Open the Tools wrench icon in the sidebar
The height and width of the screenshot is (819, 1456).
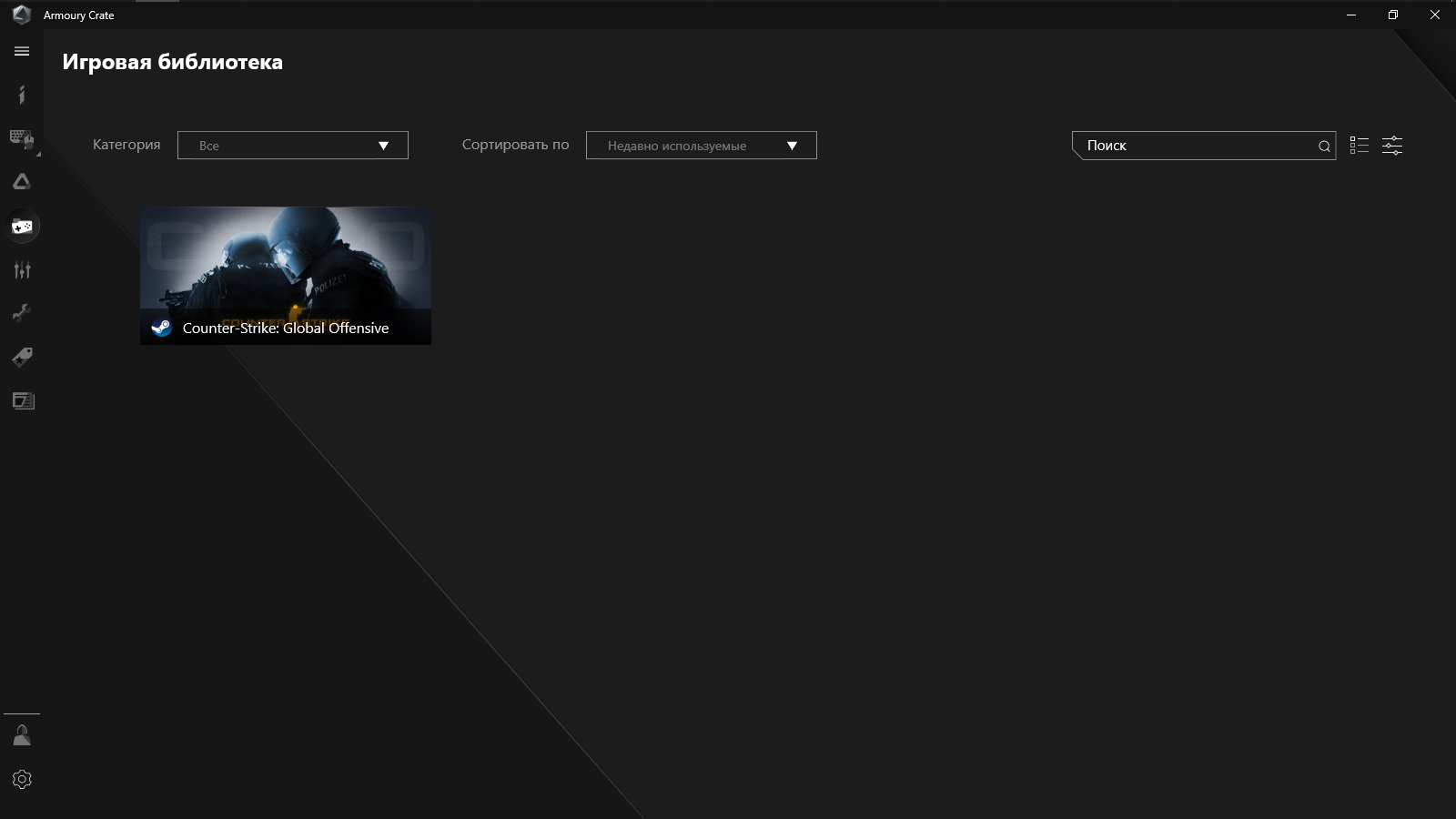coord(22,313)
